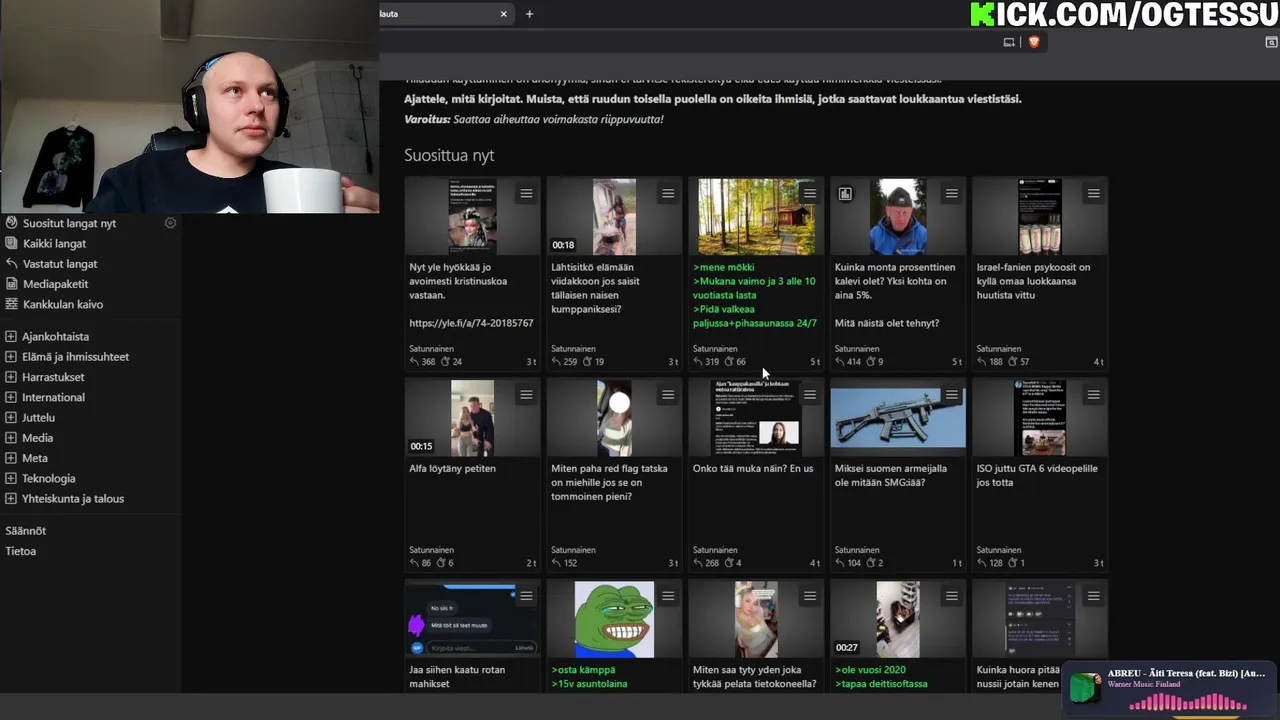The width and height of the screenshot is (1280, 720).
Task: Open hamburger menu on the 'Nyt yle hyökkää' thread
Action: [526, 194]
